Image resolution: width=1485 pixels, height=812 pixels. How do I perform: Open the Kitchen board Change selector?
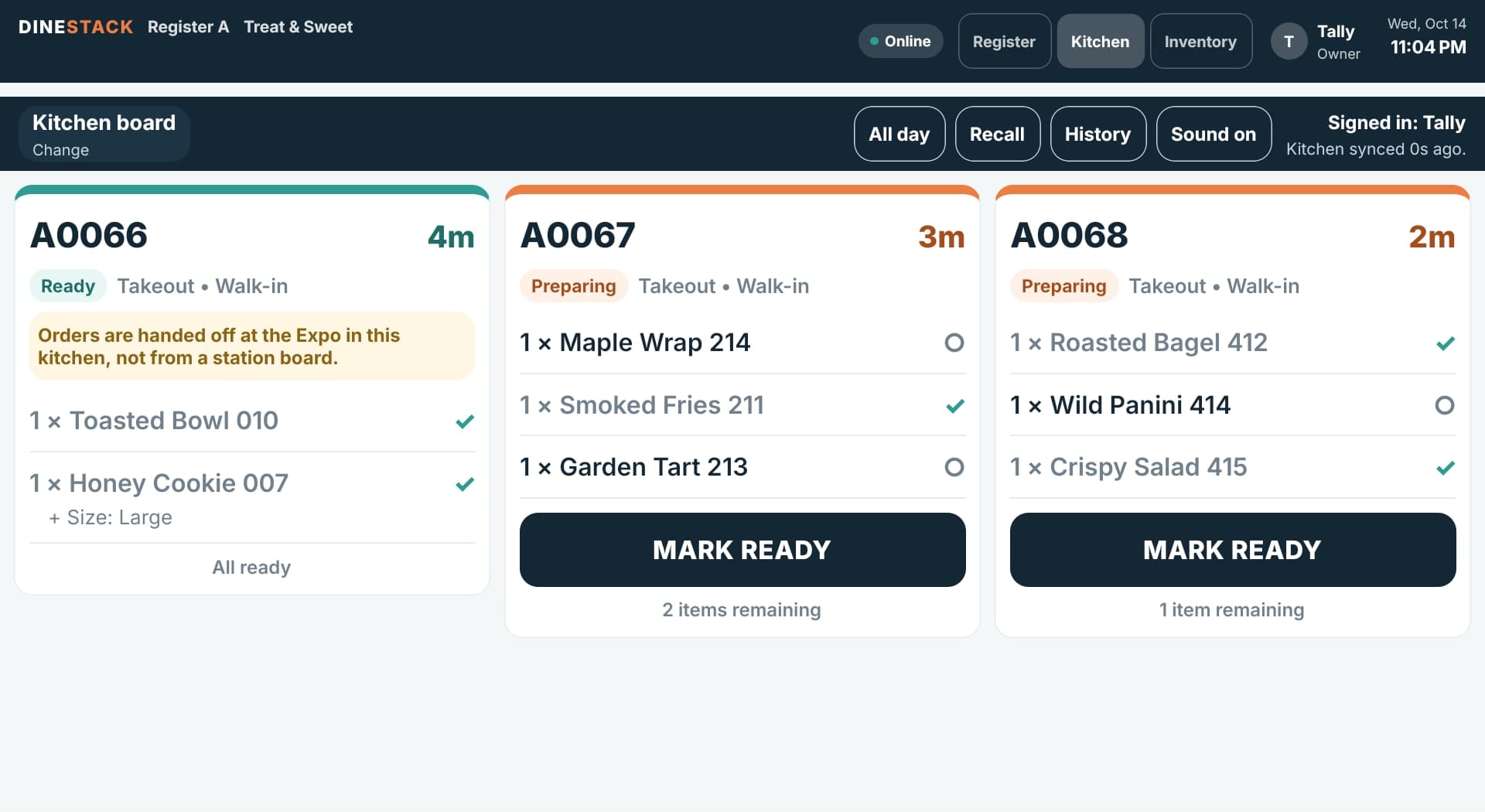point(104,134)
